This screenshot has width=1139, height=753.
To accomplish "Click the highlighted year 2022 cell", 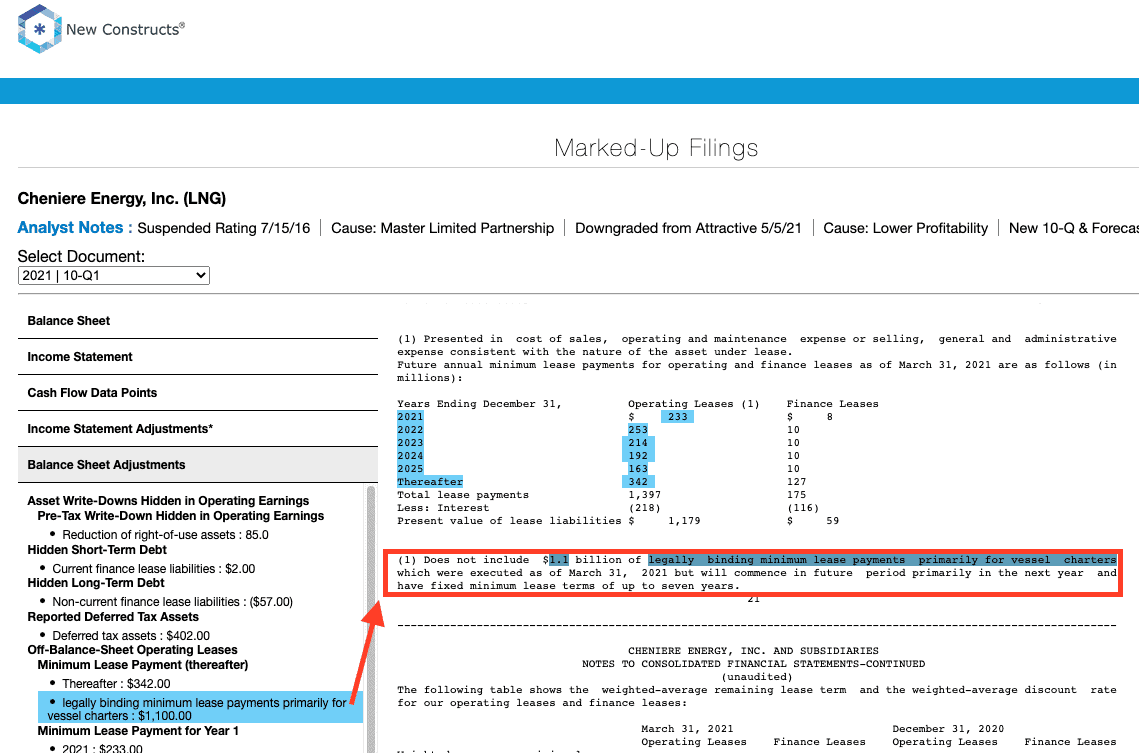I will click(x=410, y=430).
